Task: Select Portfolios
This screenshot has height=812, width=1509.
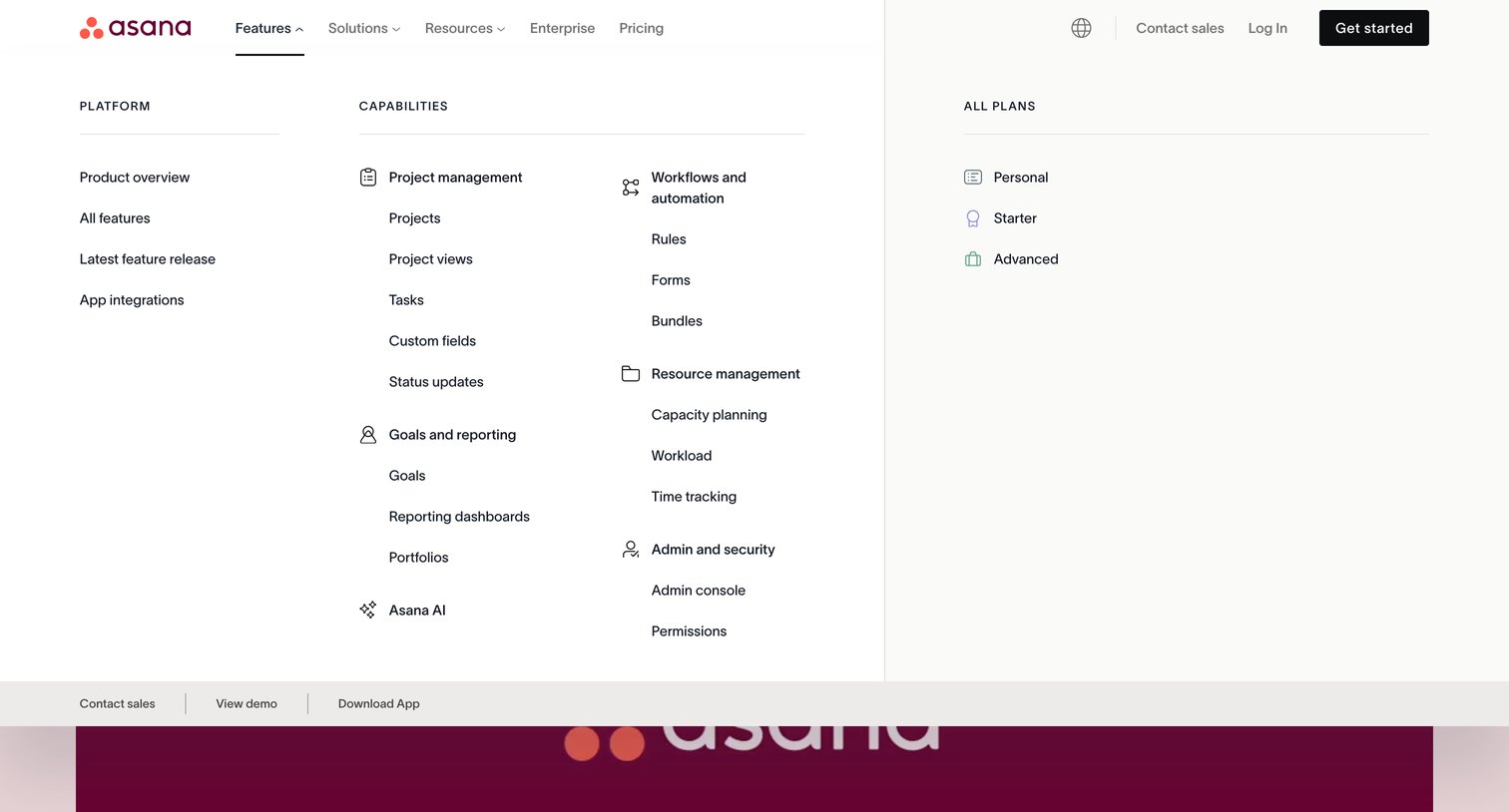Action: [x=418, y=558]
